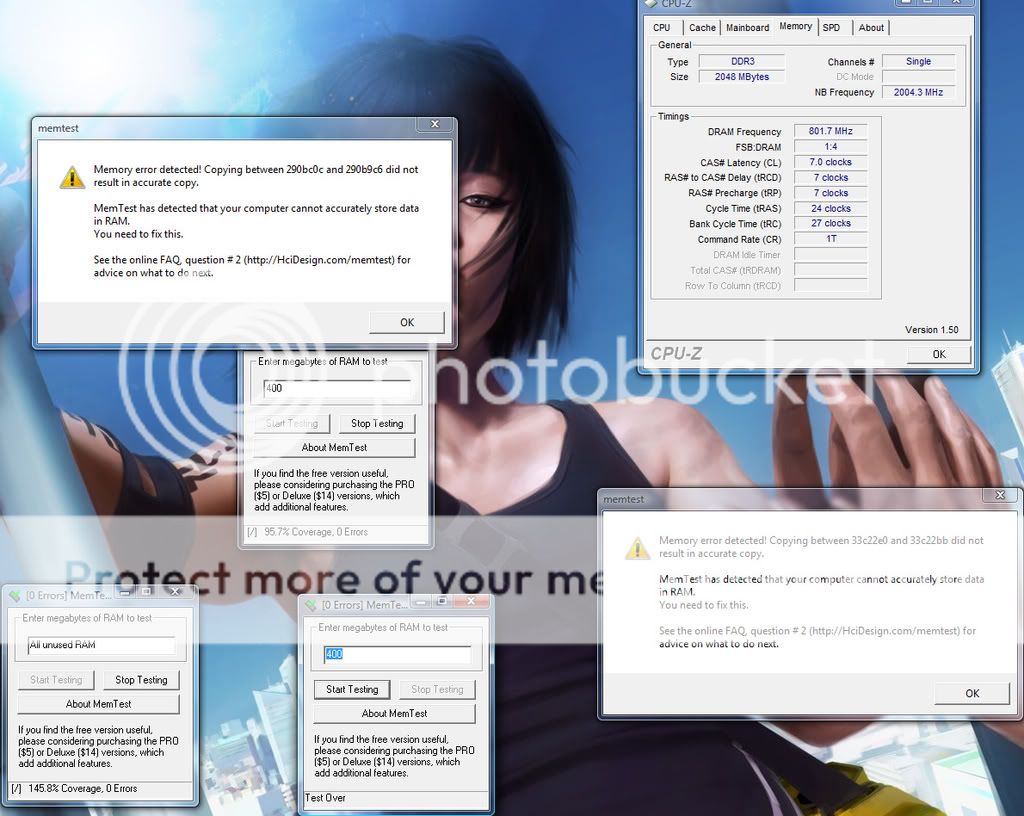Minimize the Test Over MemTest window
Viewport: 1024px width, 816px height.
[x=421, y=601]
